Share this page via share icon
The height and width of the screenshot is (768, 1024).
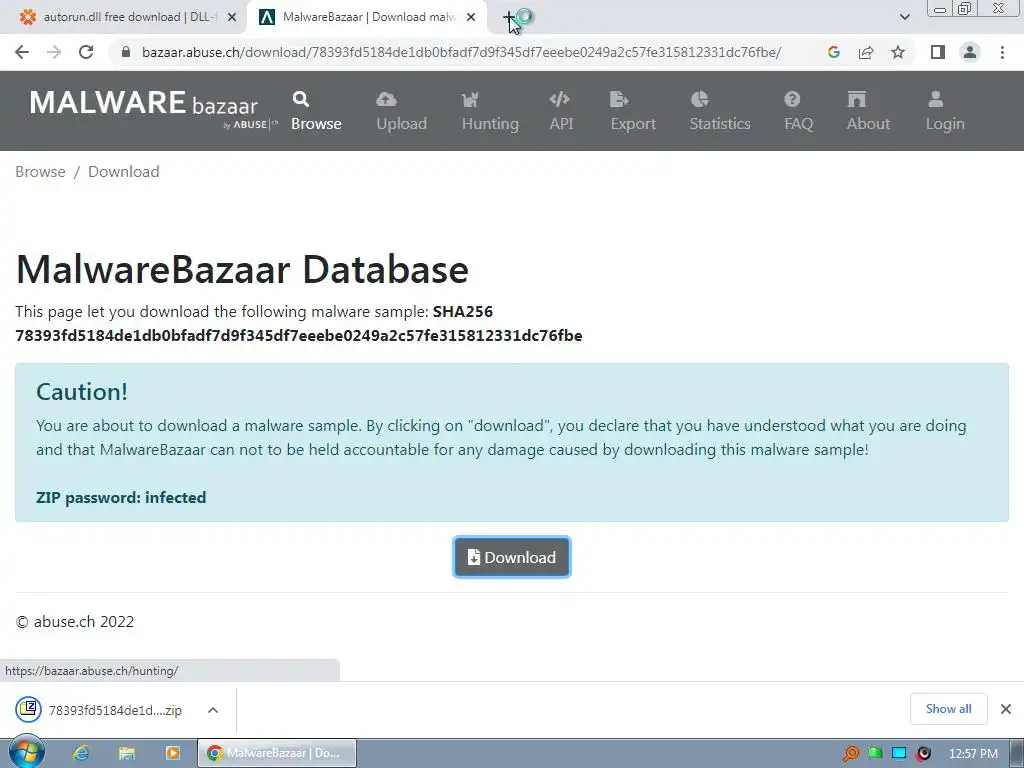click(x=866, y=52)
